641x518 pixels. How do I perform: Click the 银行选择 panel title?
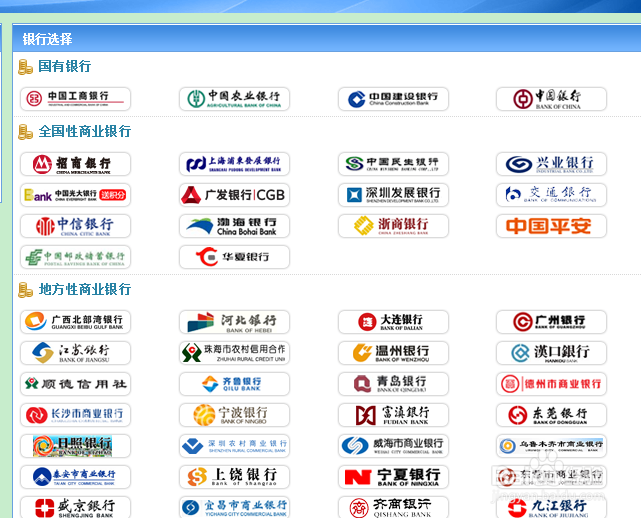point(47,39)
